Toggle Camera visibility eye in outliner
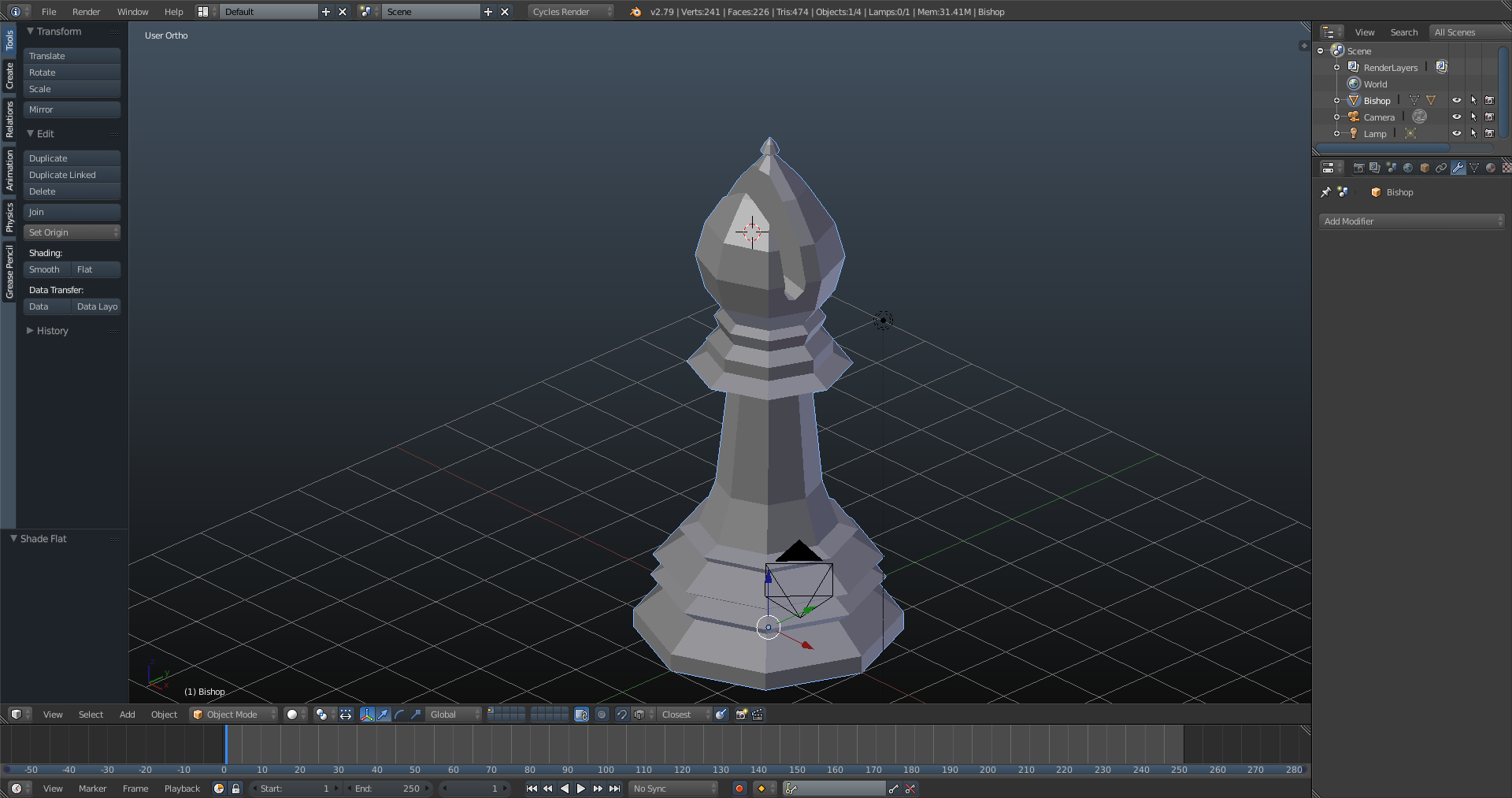 (x=1457, y=117)
